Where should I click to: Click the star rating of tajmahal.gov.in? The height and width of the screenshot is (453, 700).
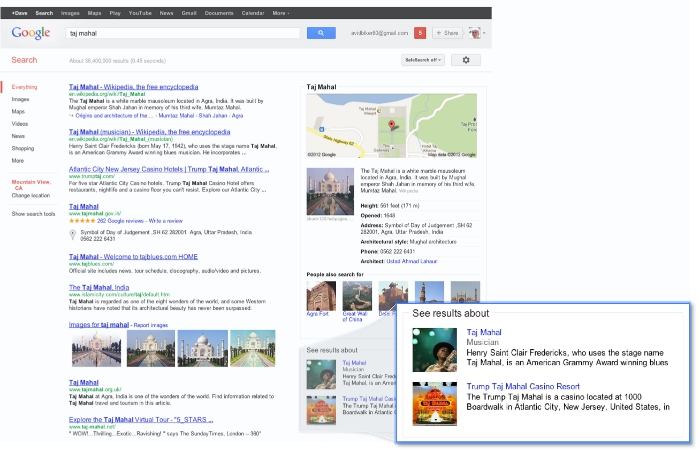81,219
